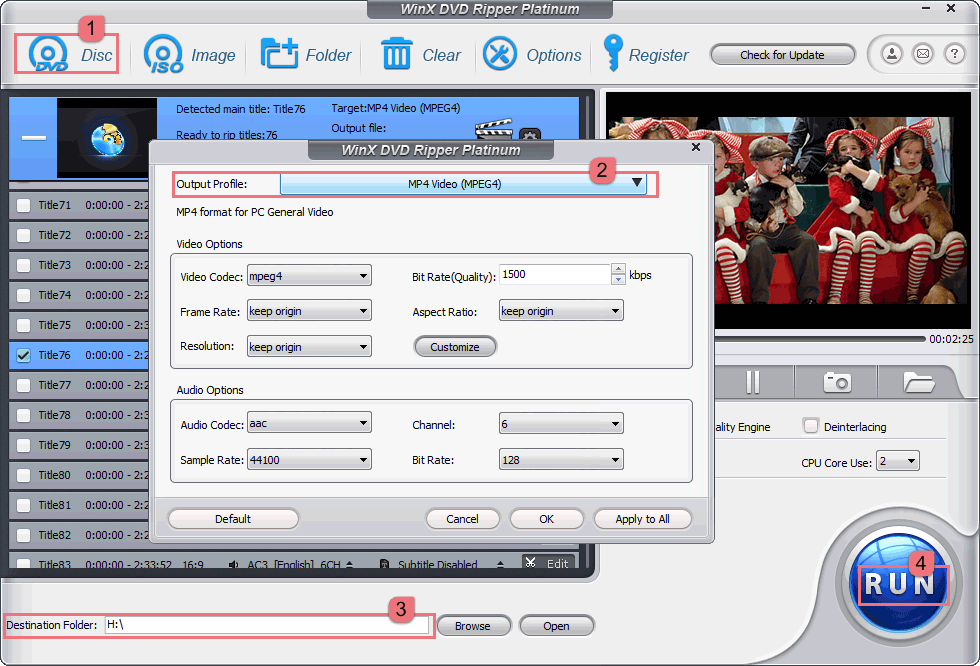Click the Destination Folder path field

tap(266, 625)
